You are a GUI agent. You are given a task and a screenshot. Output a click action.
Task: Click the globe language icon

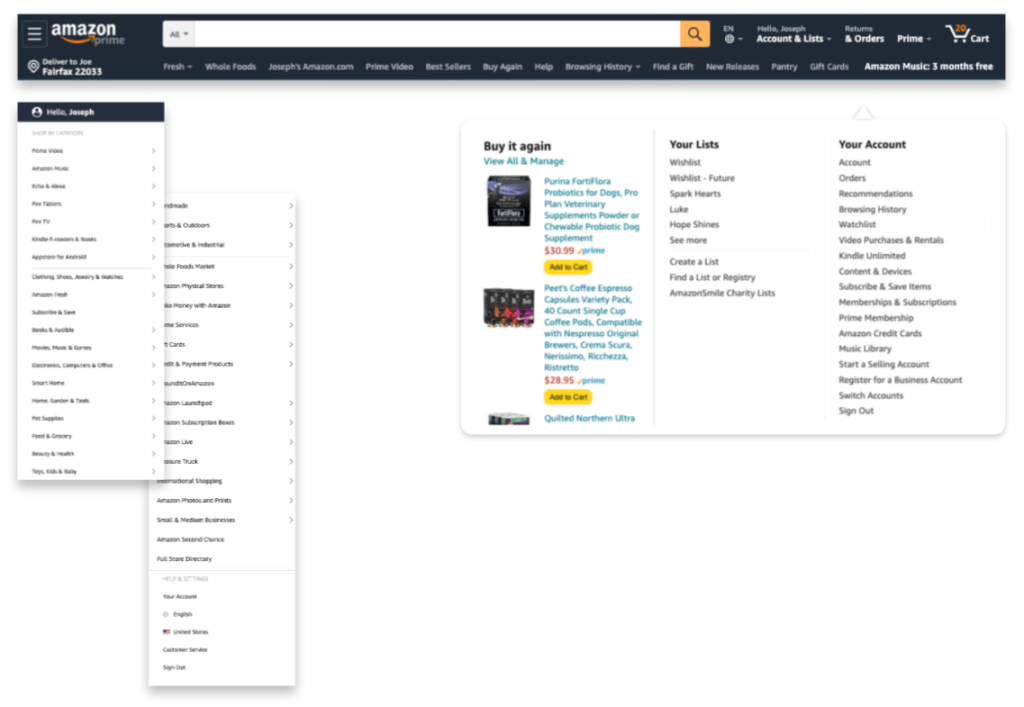(729, 40)
